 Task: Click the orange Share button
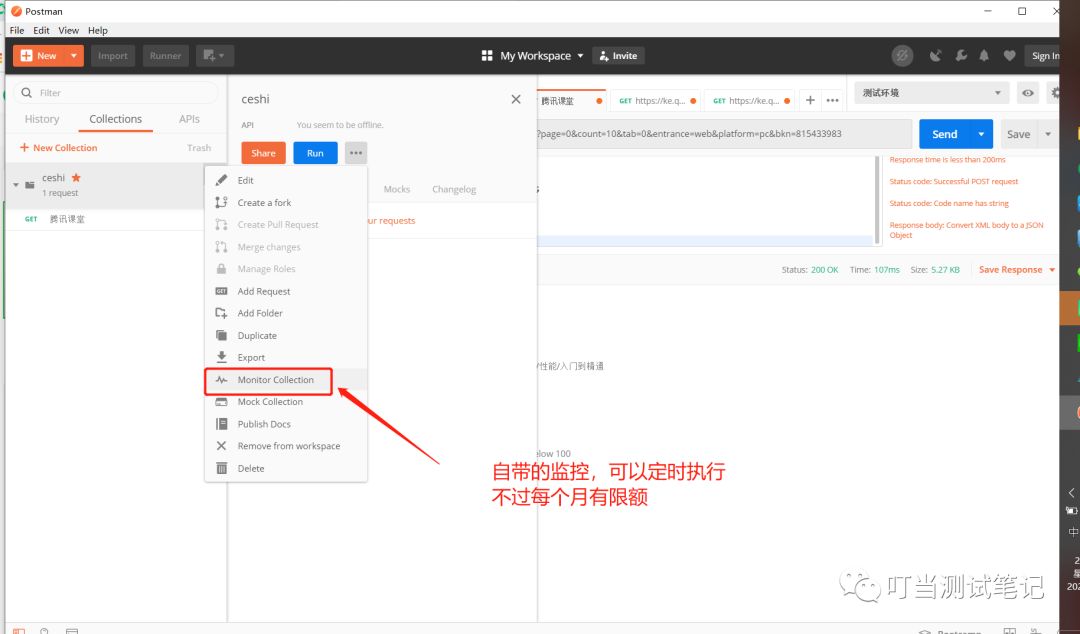pos(263,153)
